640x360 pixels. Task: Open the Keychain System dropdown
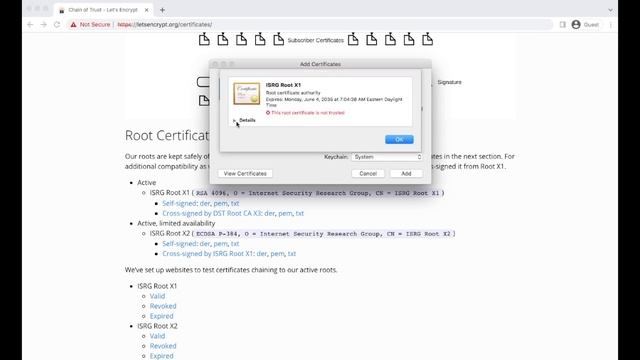387,157
